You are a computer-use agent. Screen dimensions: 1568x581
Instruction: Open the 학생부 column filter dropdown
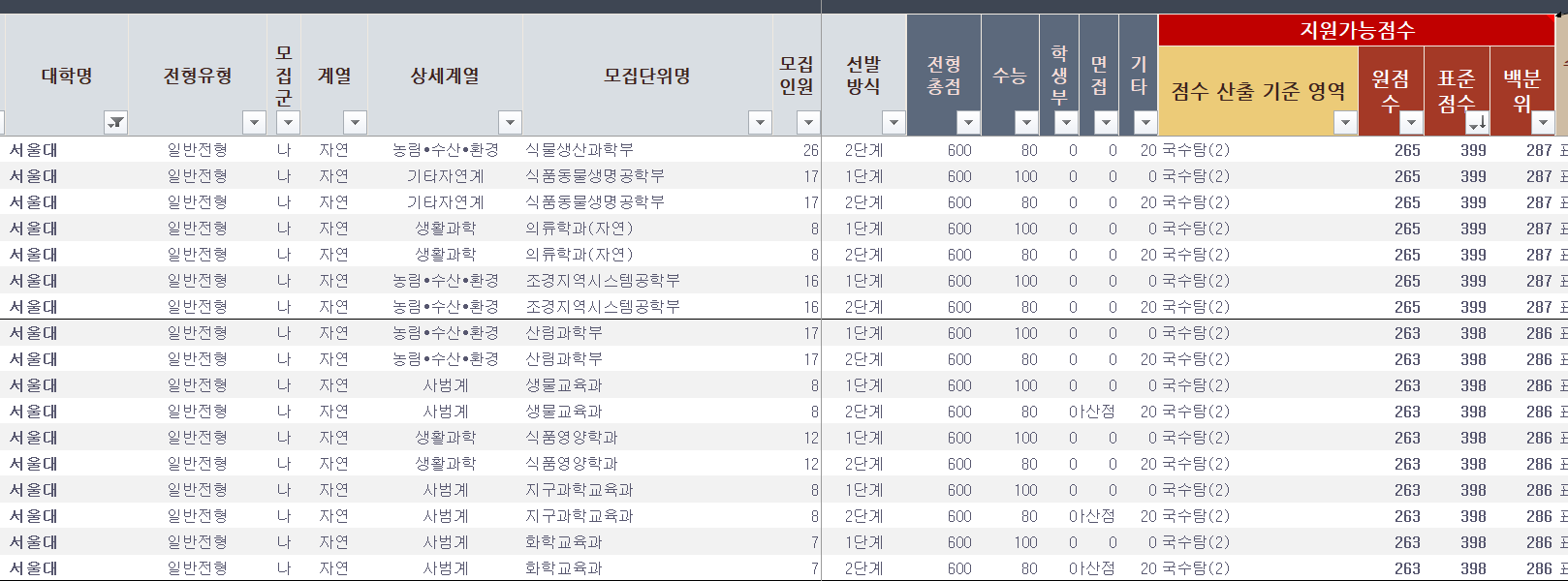coord(1066,122)
